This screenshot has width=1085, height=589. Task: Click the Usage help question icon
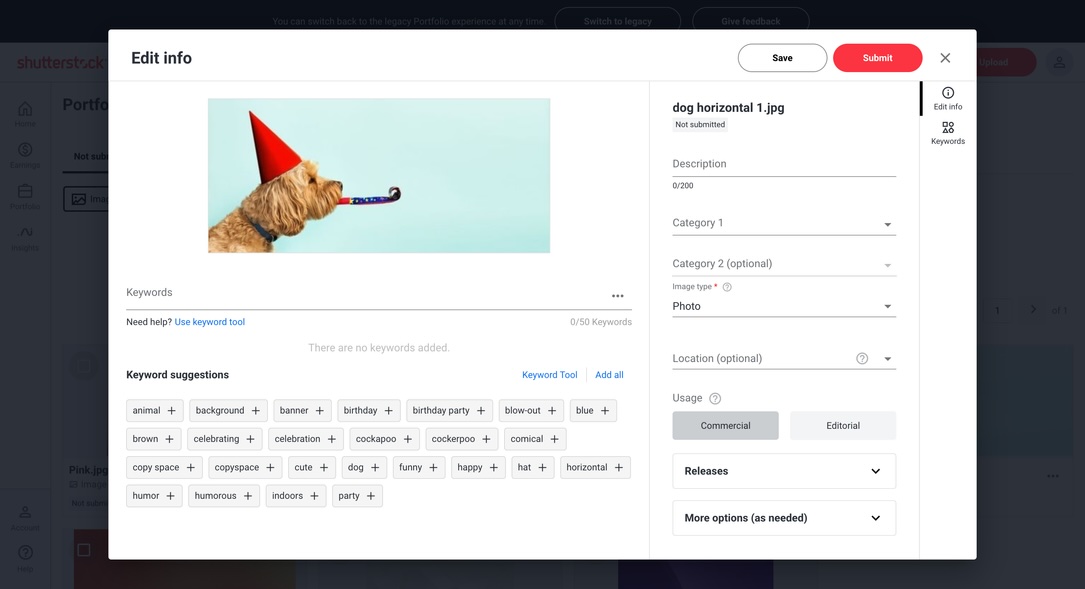click(x=715, y=398)
